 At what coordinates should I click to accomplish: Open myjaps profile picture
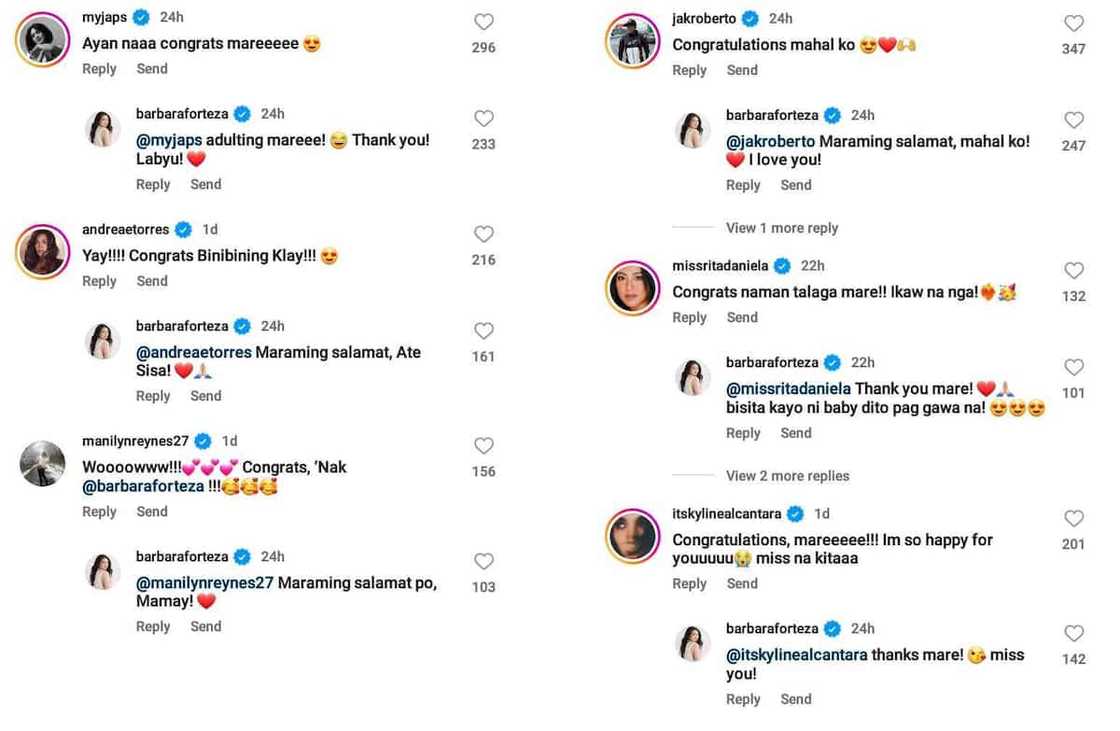[42, 40]
